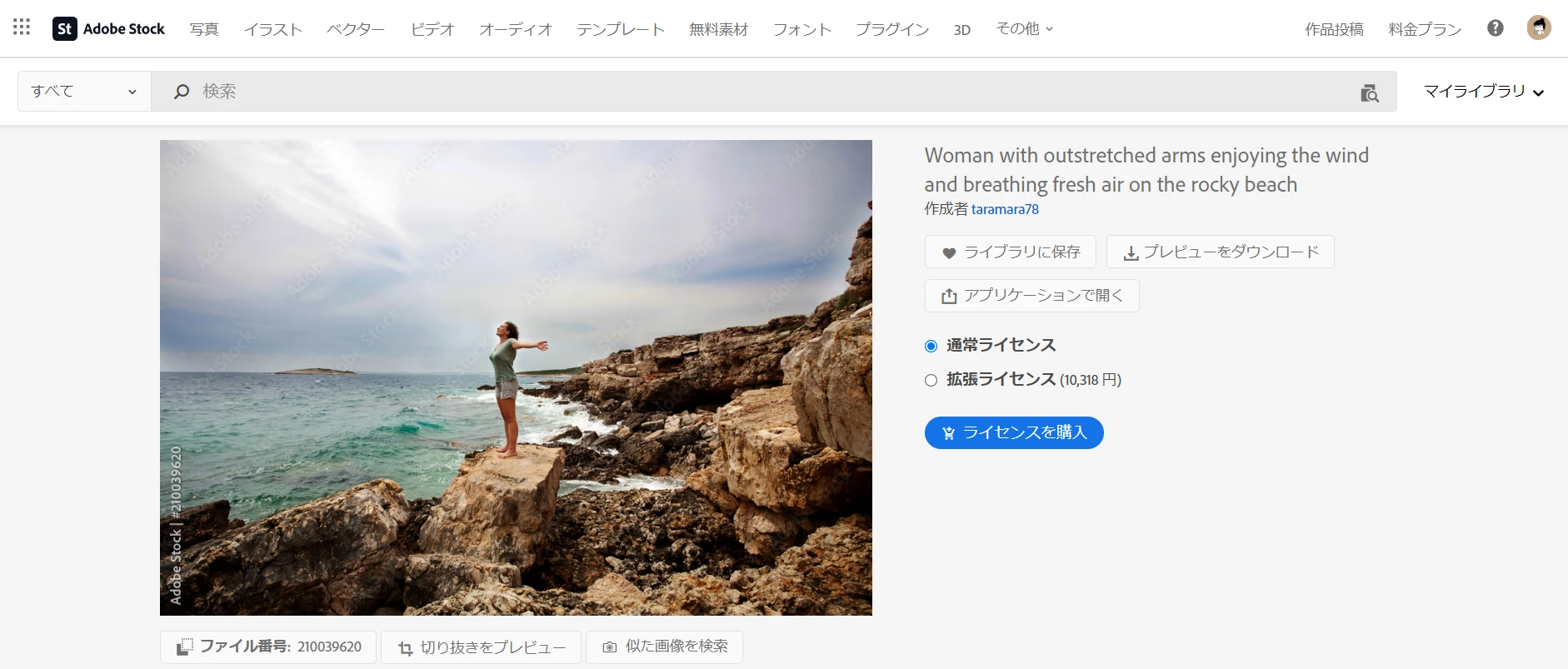The image size is (1568, 669).
Task: Click the magnifying glass search icon
Action: click(182, 91)
